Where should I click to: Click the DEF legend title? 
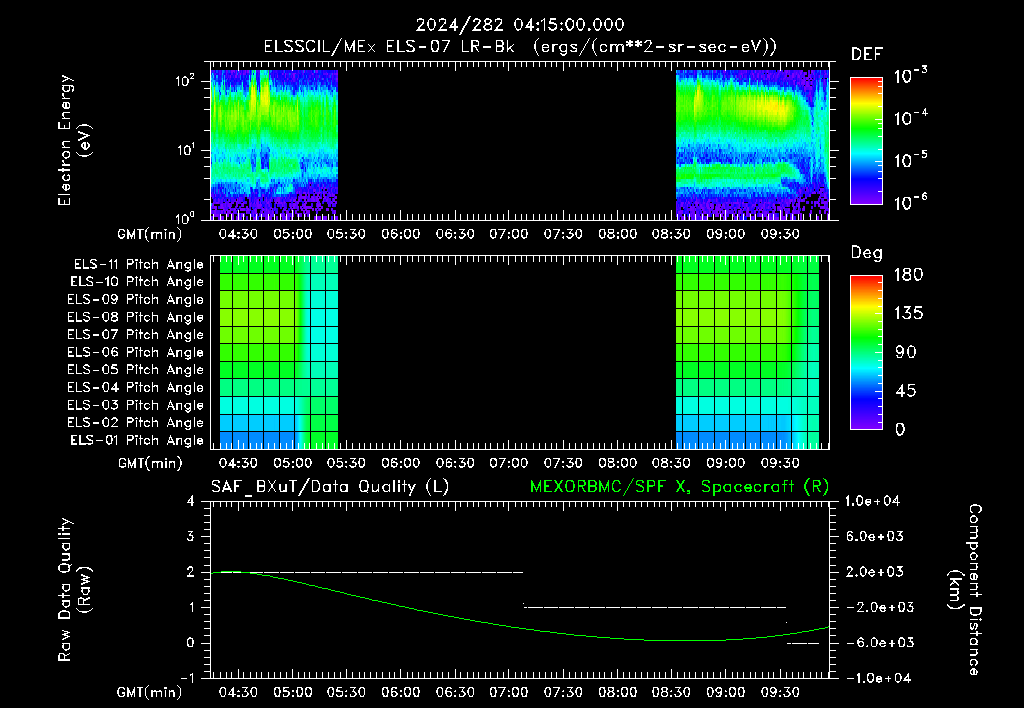(867, 55)
